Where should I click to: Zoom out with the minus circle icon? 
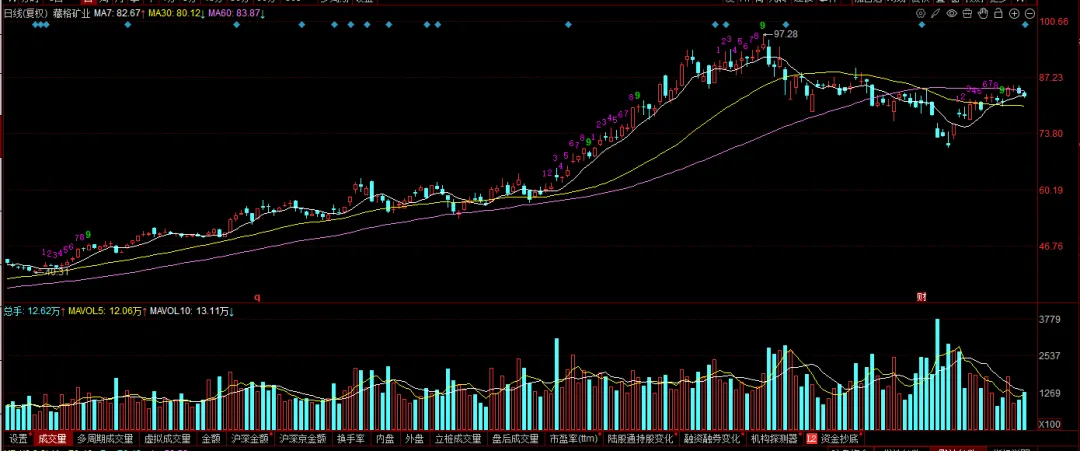1030,13
